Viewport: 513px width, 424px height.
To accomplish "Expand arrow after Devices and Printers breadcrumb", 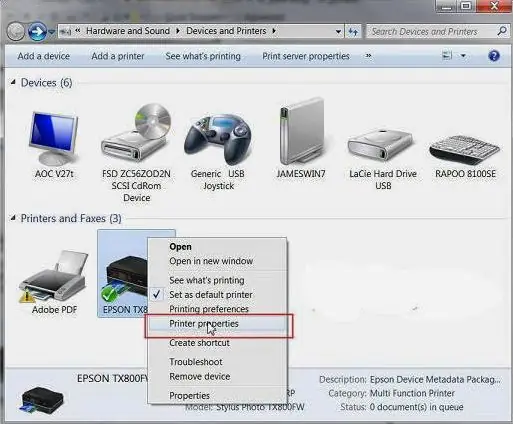I will tap(274, 31).
